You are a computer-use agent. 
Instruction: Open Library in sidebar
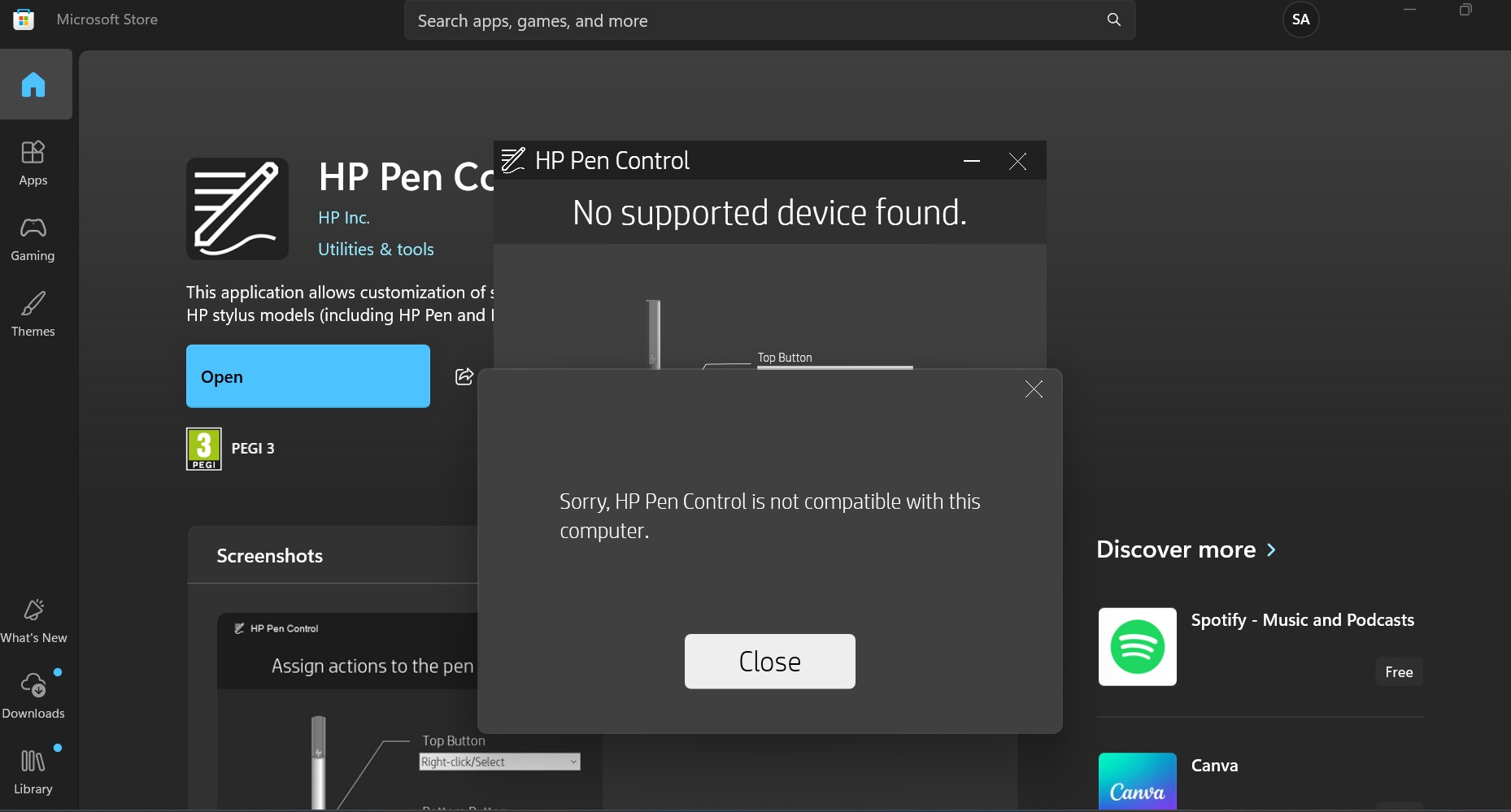[33, 772]
